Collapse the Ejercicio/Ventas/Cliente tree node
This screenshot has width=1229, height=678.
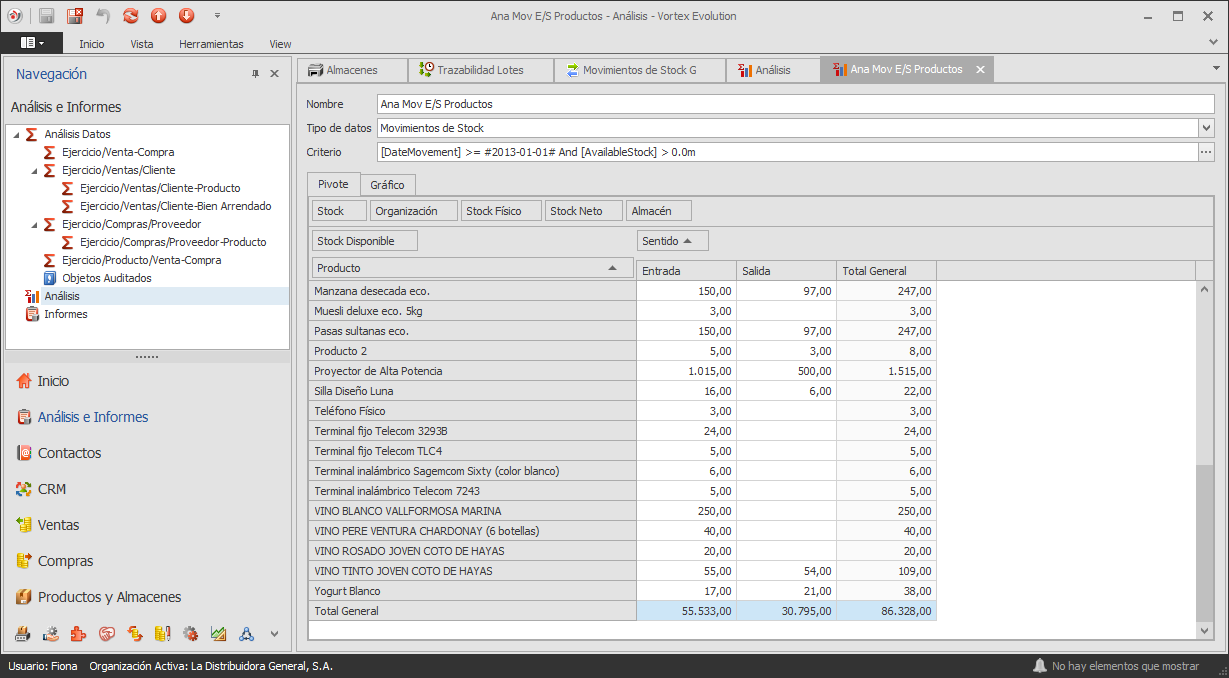click(34, 170)
